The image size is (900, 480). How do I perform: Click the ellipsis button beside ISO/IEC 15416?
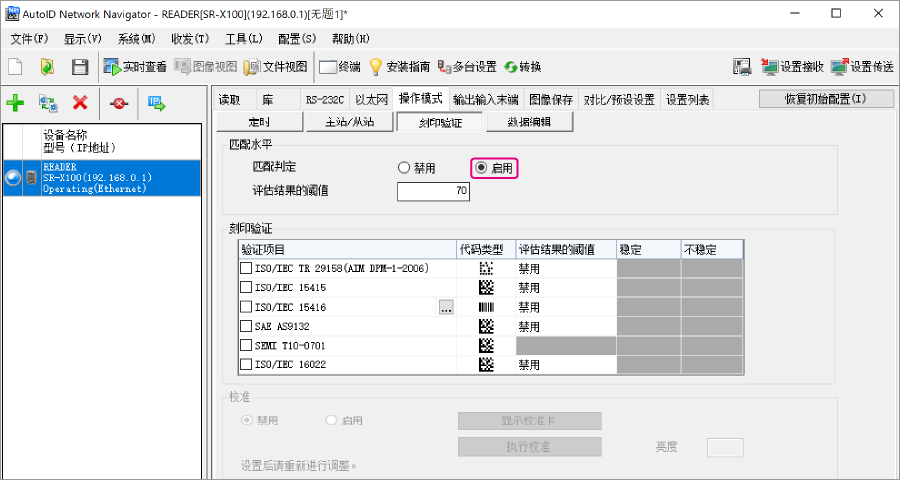point(446,308)
